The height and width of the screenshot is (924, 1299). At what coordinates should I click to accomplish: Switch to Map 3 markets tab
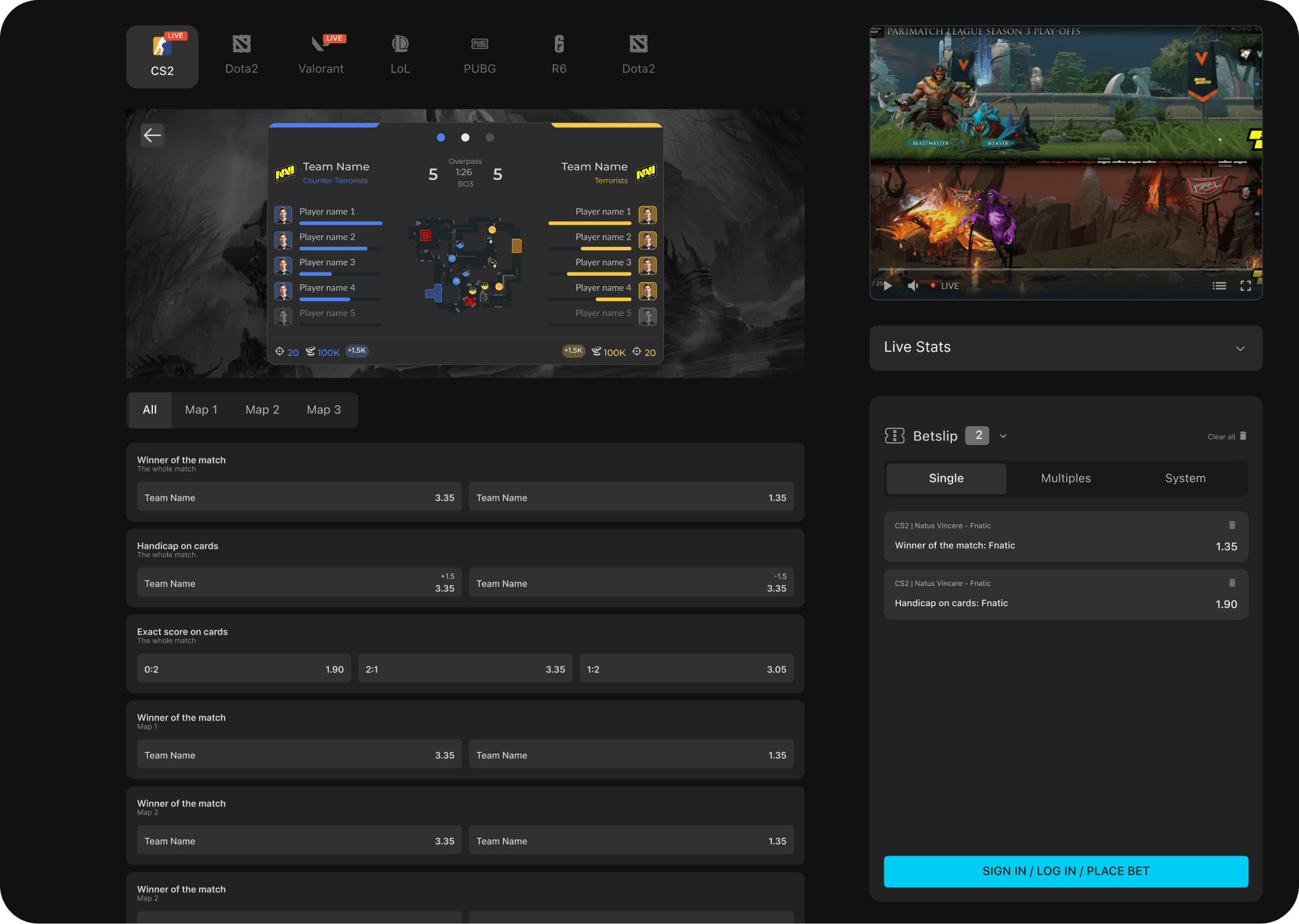pyautogui.click(x=323, y=410)
